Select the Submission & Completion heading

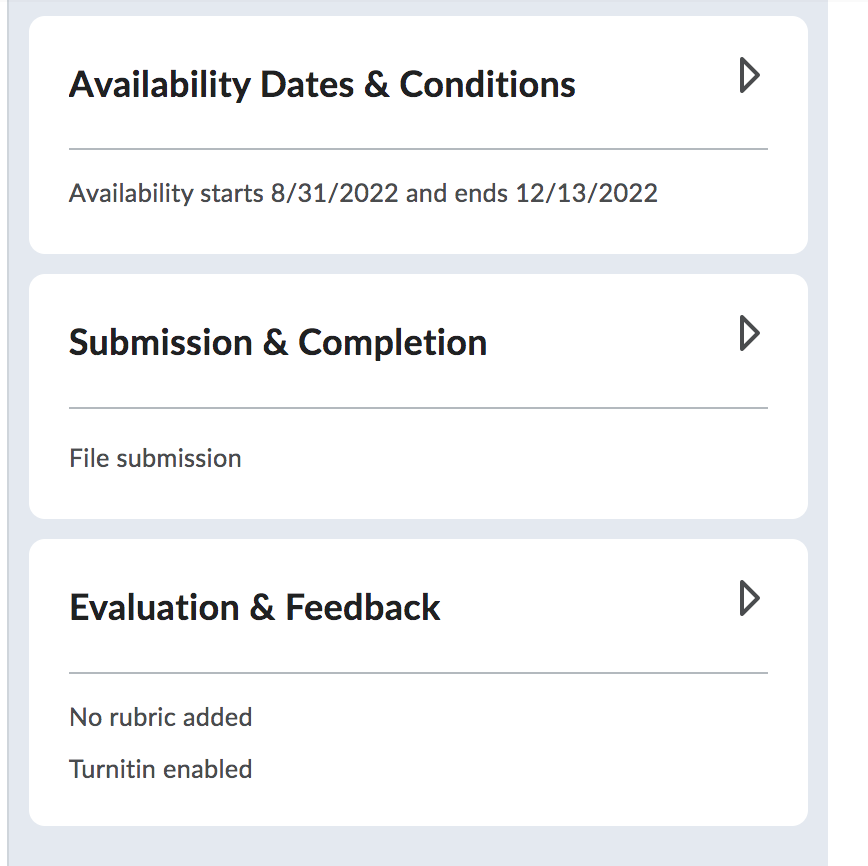click(277, 342)
